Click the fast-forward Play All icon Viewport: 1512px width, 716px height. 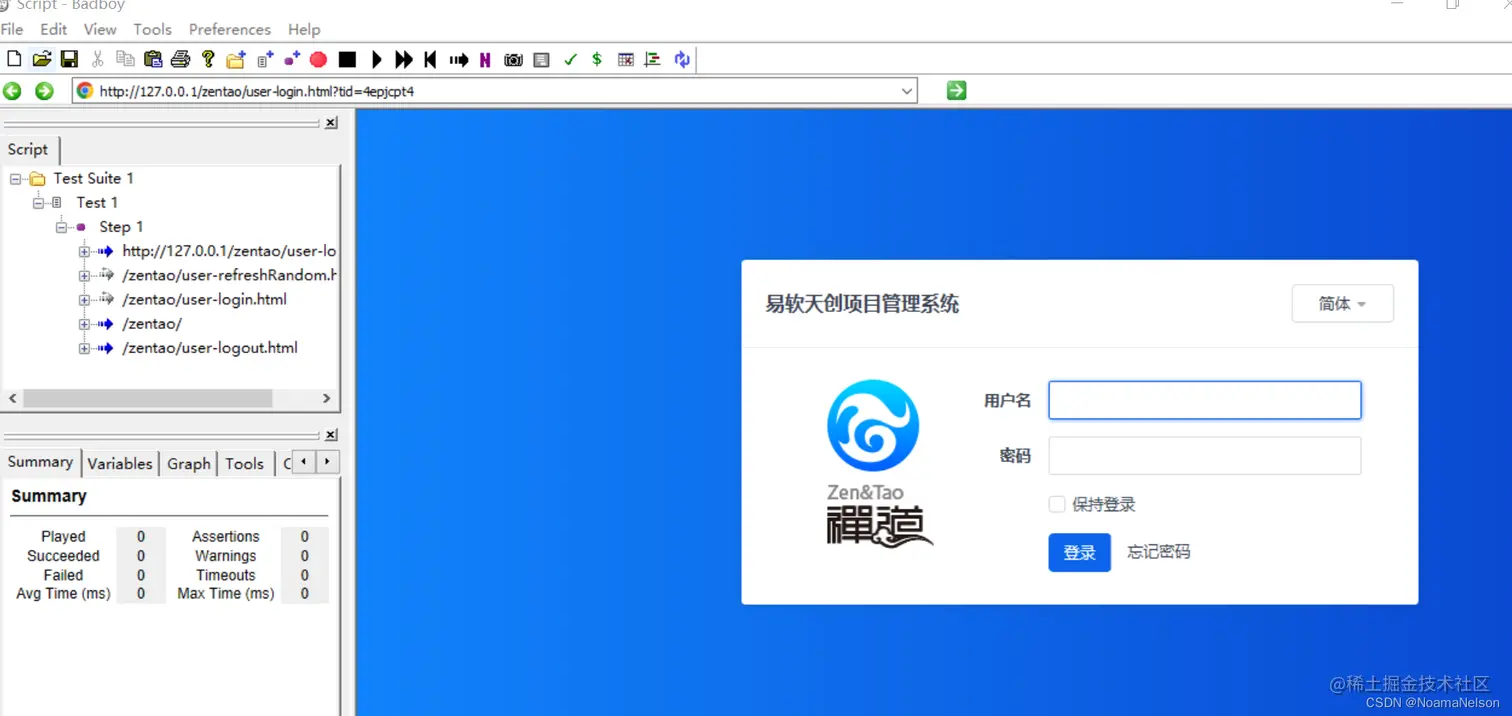[x=403, y=59]
